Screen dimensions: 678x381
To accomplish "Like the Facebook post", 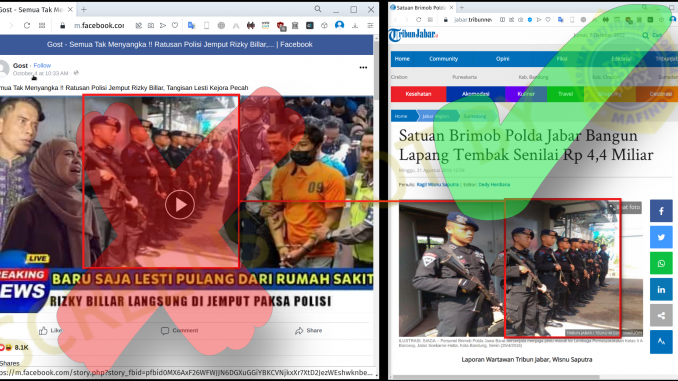I will 50,330.
